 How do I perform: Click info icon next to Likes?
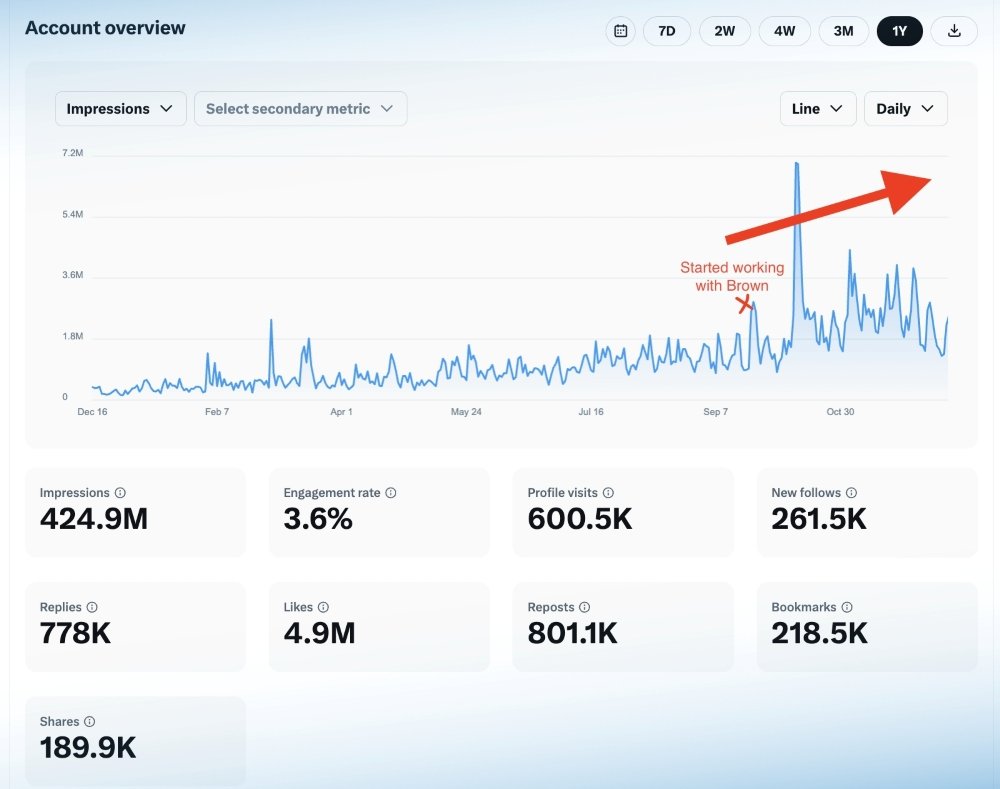[x=323, y=607]
